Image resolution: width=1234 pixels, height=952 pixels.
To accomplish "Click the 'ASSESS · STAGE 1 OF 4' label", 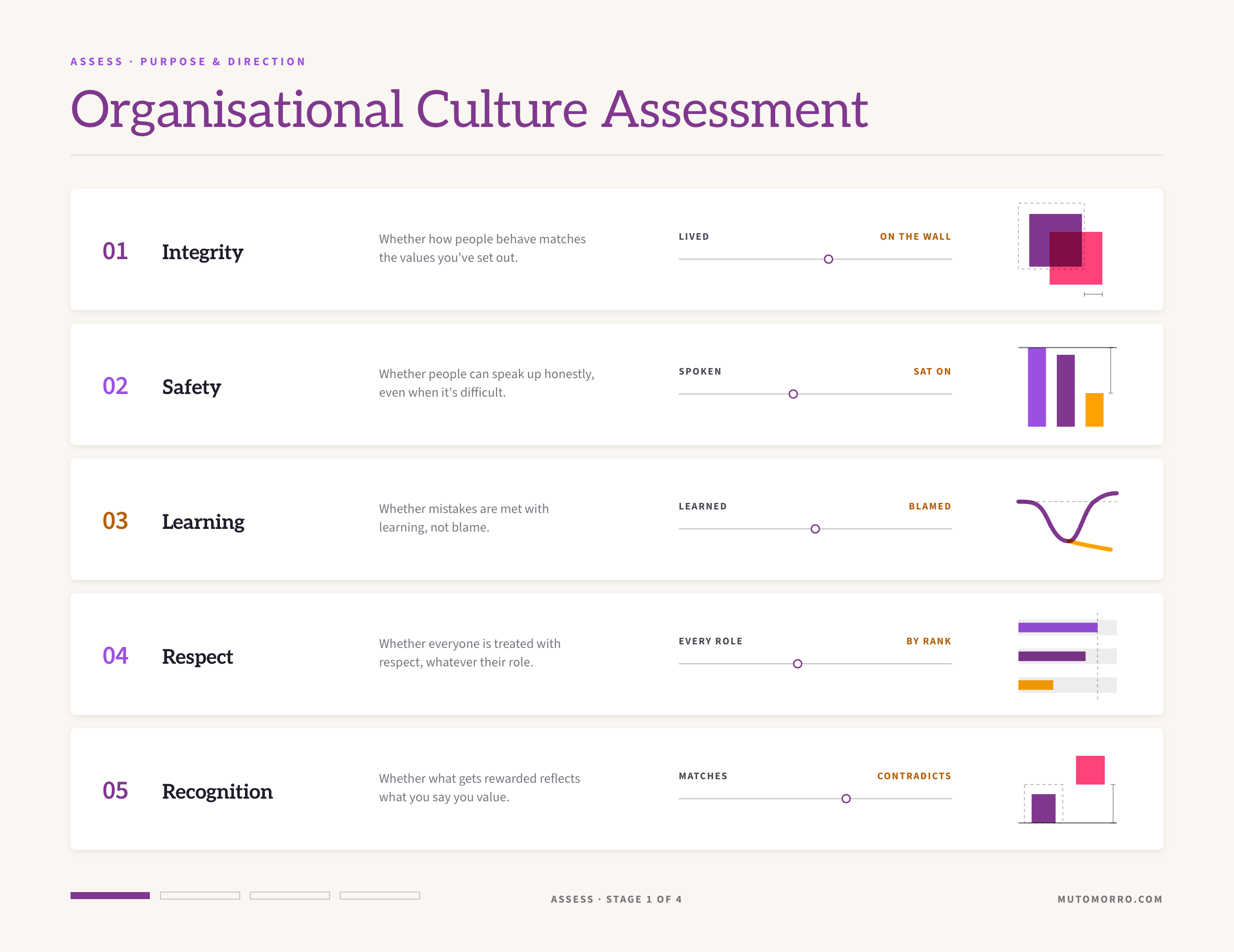I will click(617, 899).
